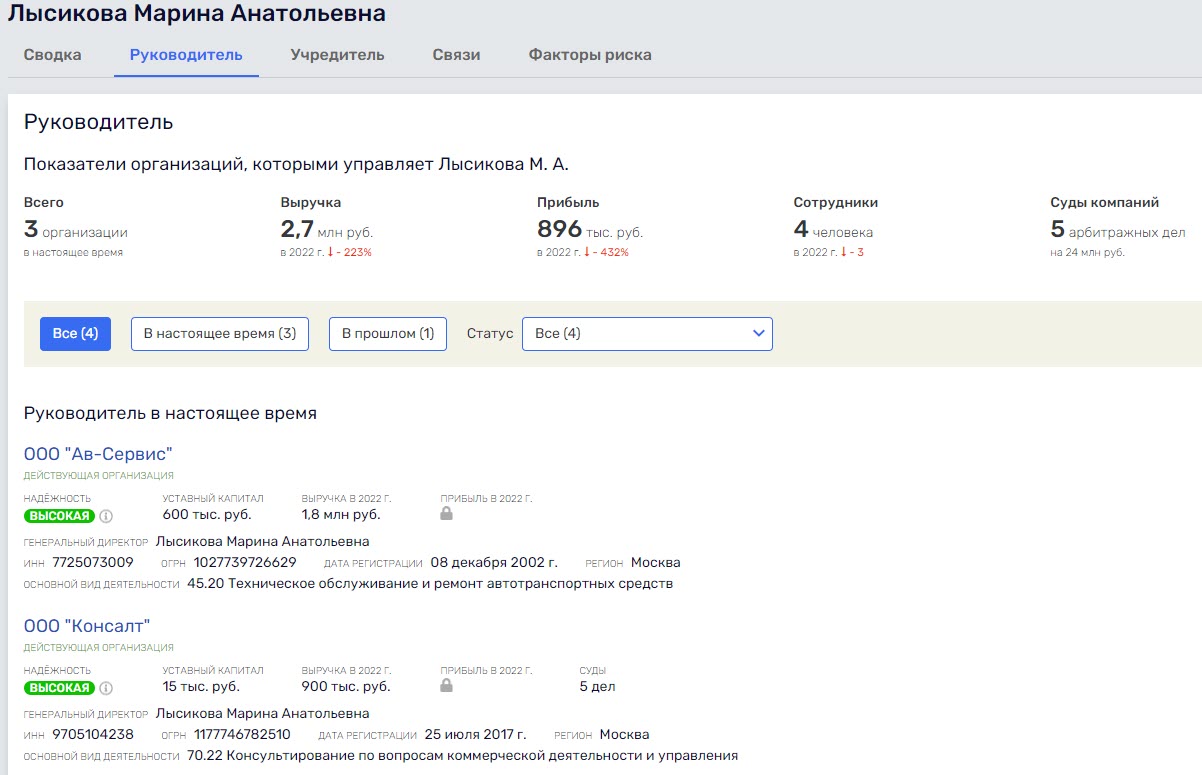Click the ИНН value 9705104238
The image size is (1202, 775).
(92, 735)
